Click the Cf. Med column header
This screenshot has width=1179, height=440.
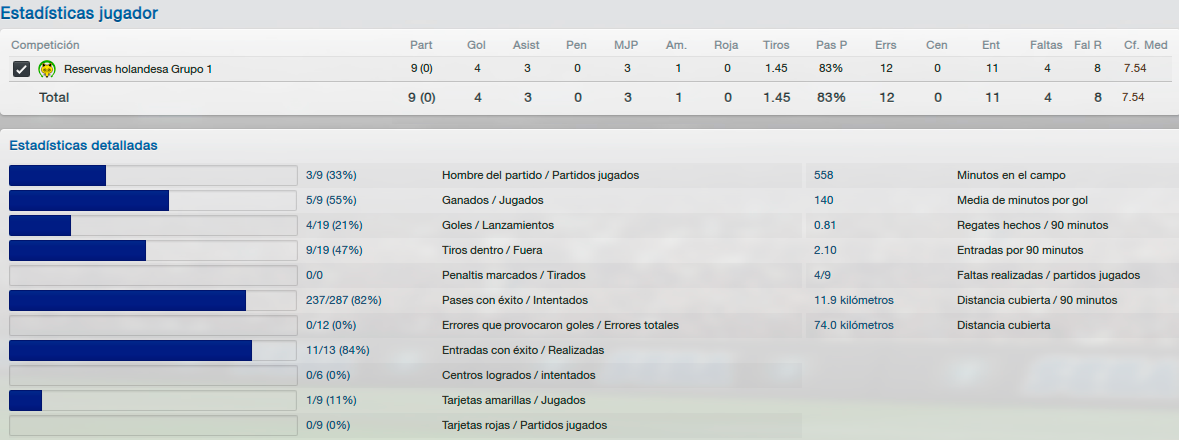tap(1145, 45)
